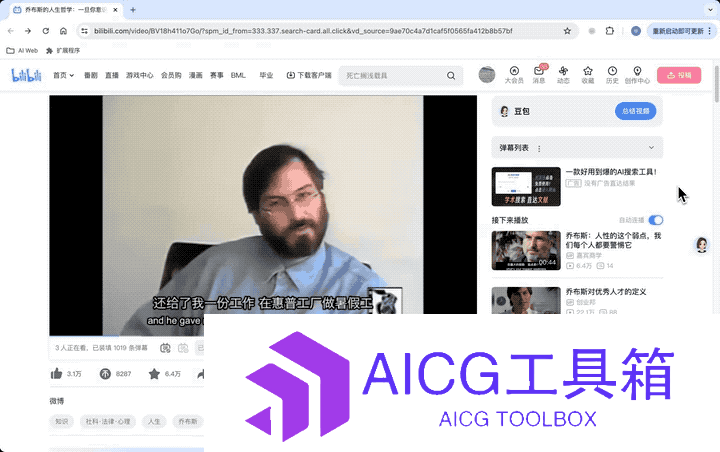Open danmaku settings icon under video

[x=183, y=348]
